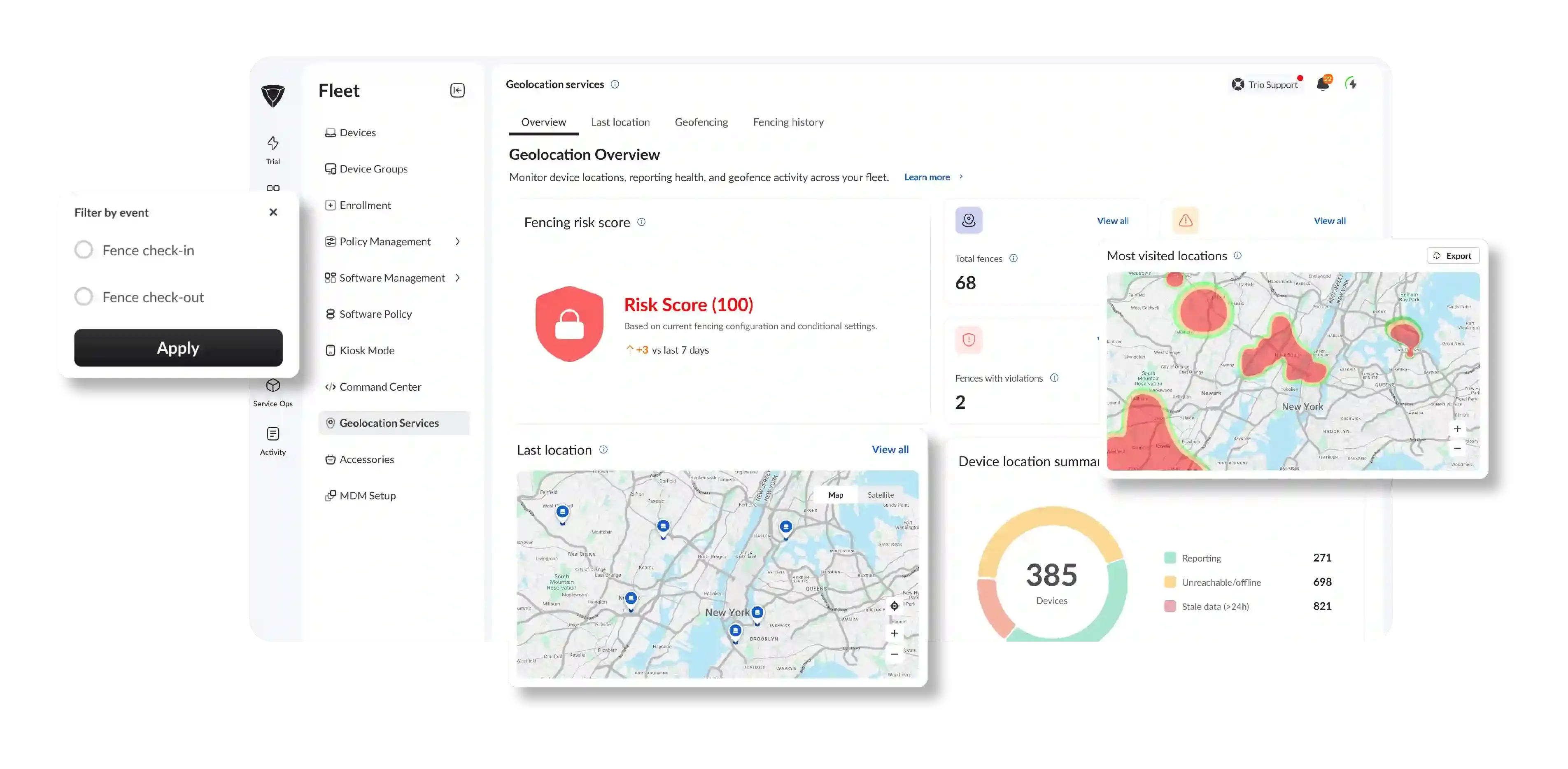Select Geolocation Services menu item
The height and width of the screenshot is (769, 1568).
point(393,422)
